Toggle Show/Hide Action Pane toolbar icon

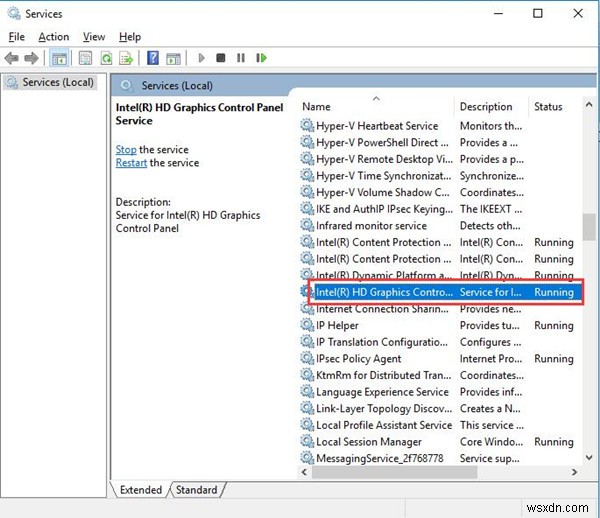pyautogui.click(x=173, y=59)
